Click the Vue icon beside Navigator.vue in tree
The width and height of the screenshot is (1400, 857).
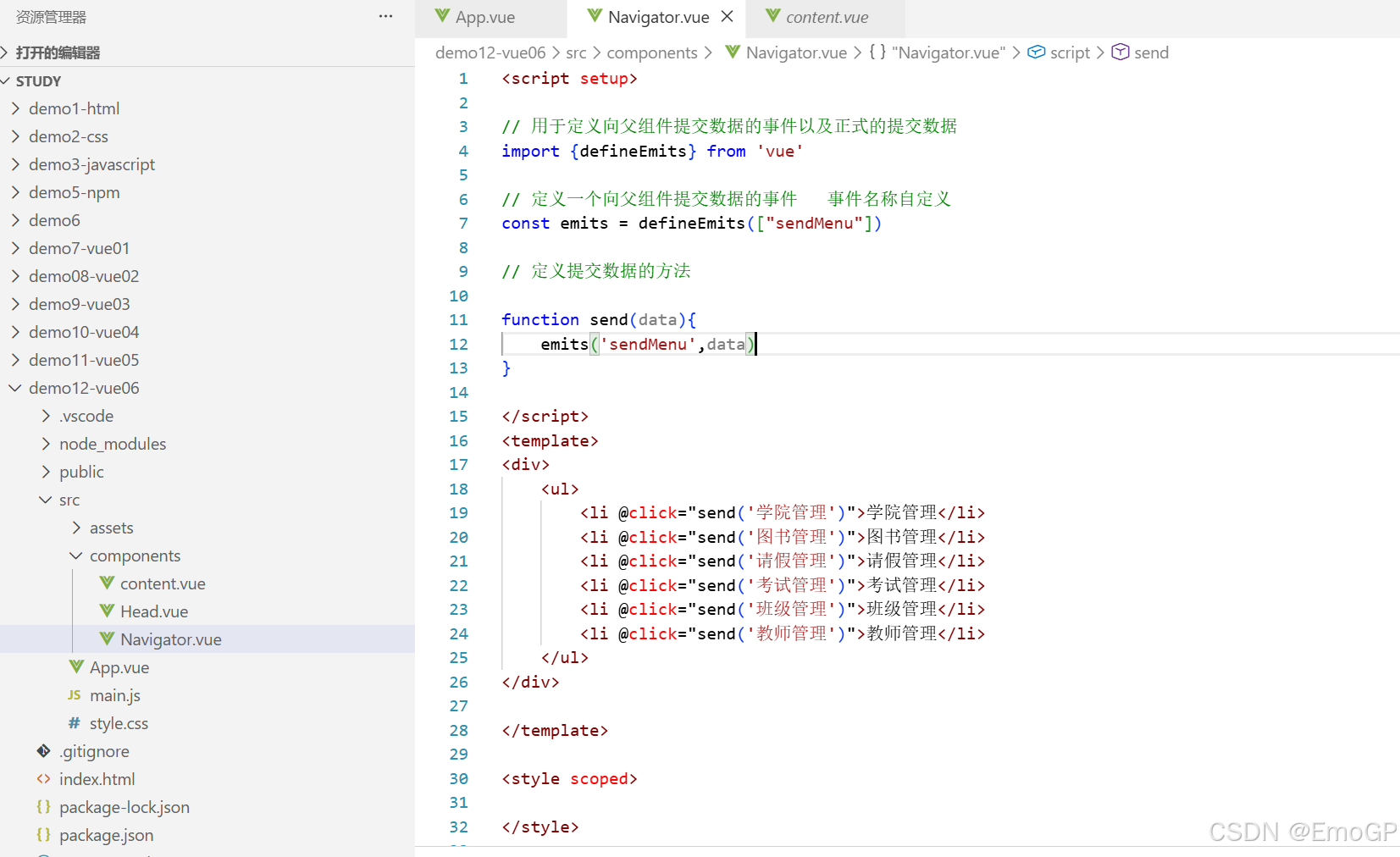(107, 639)
